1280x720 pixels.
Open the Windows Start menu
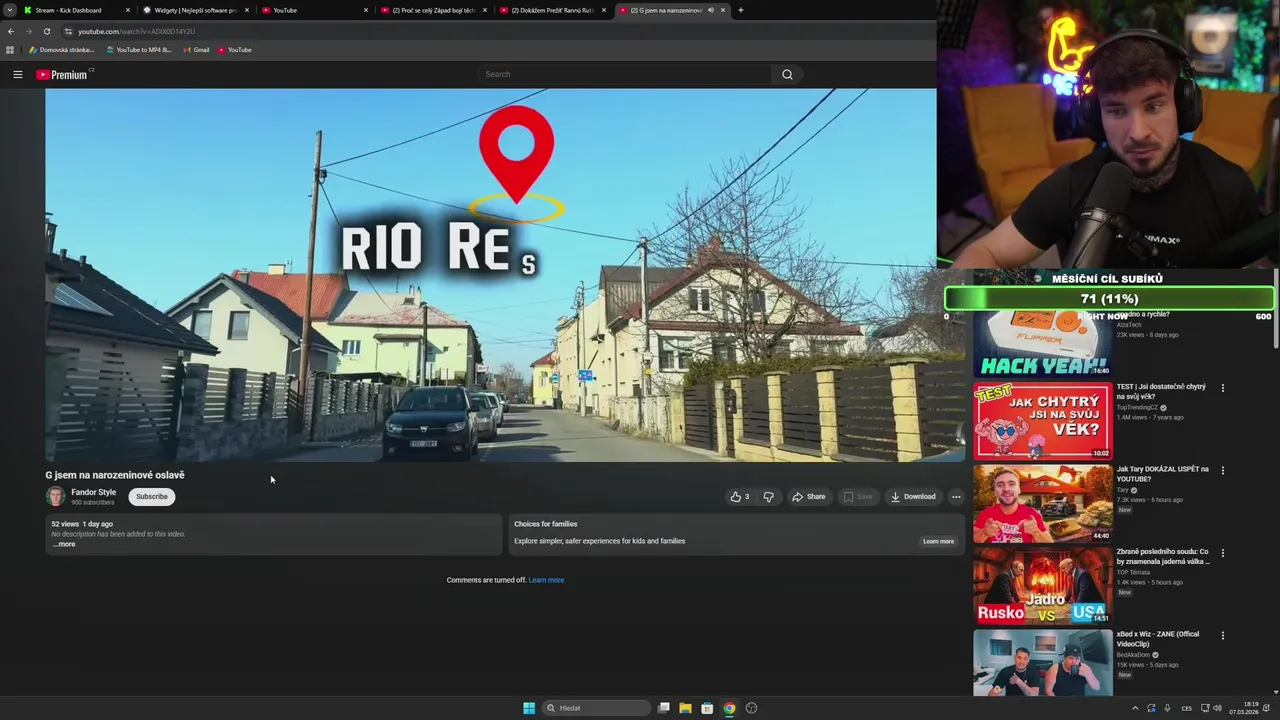529,708
